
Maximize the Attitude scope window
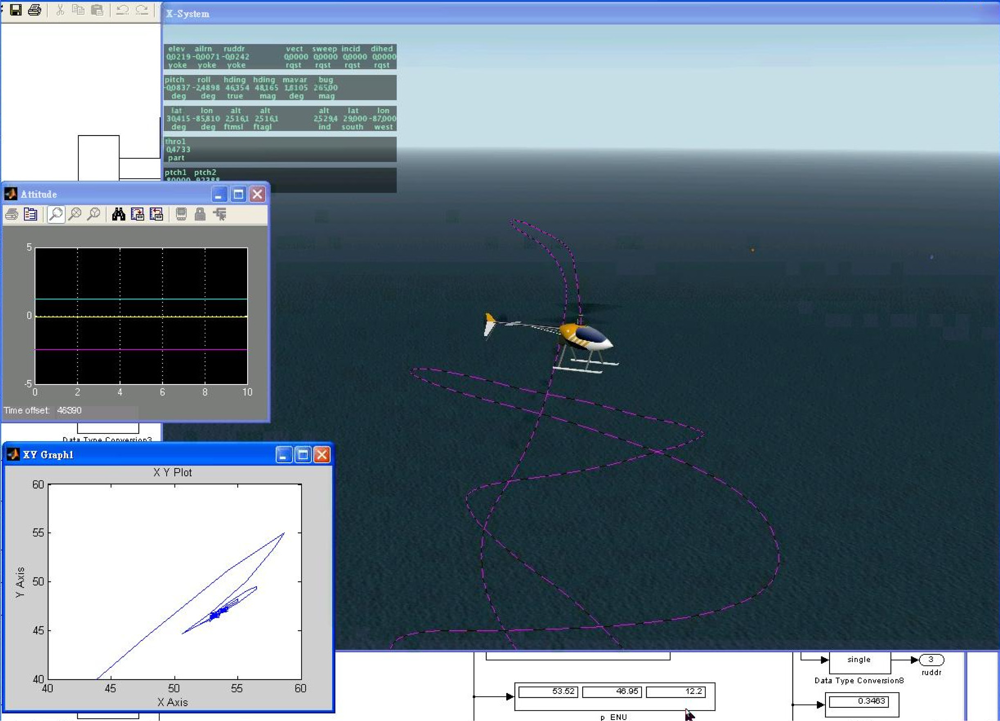point(238,194)
